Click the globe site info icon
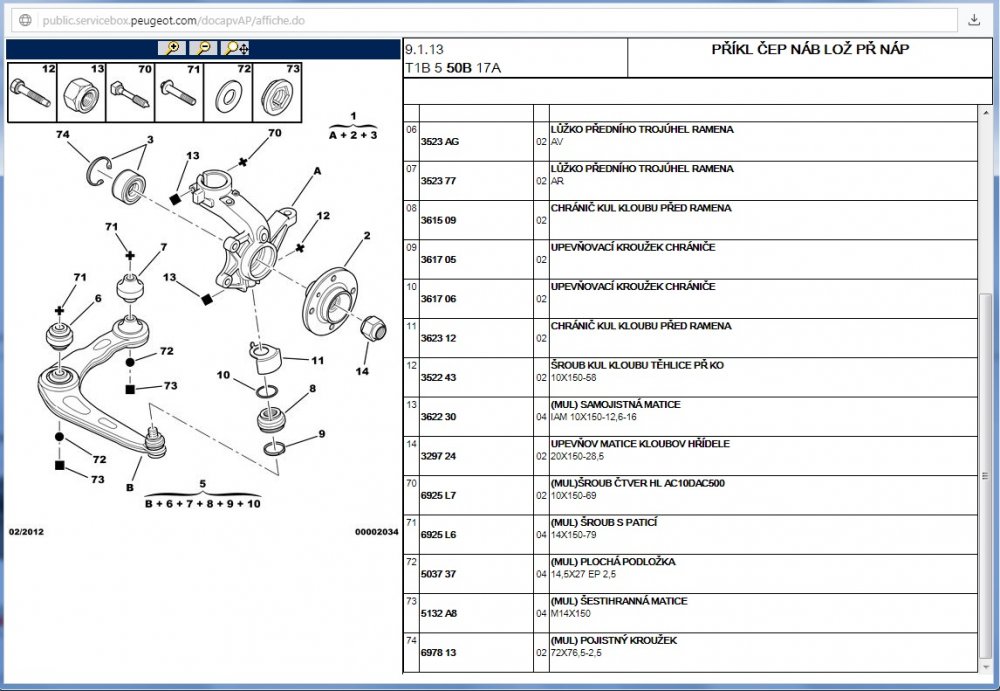1000x691 pixels. [x=25, y=20]
